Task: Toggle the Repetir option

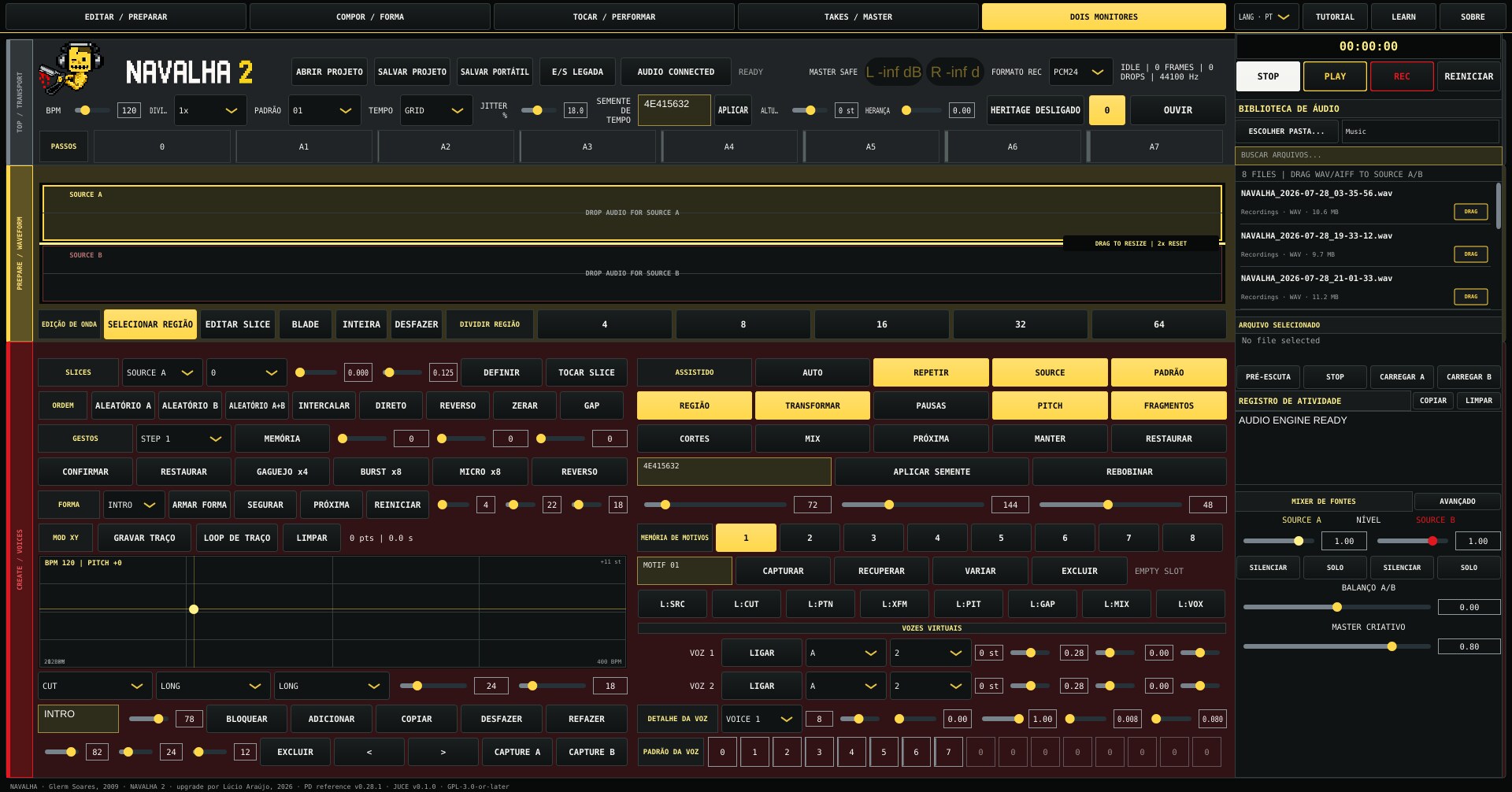Action: [x=931, y=372]
